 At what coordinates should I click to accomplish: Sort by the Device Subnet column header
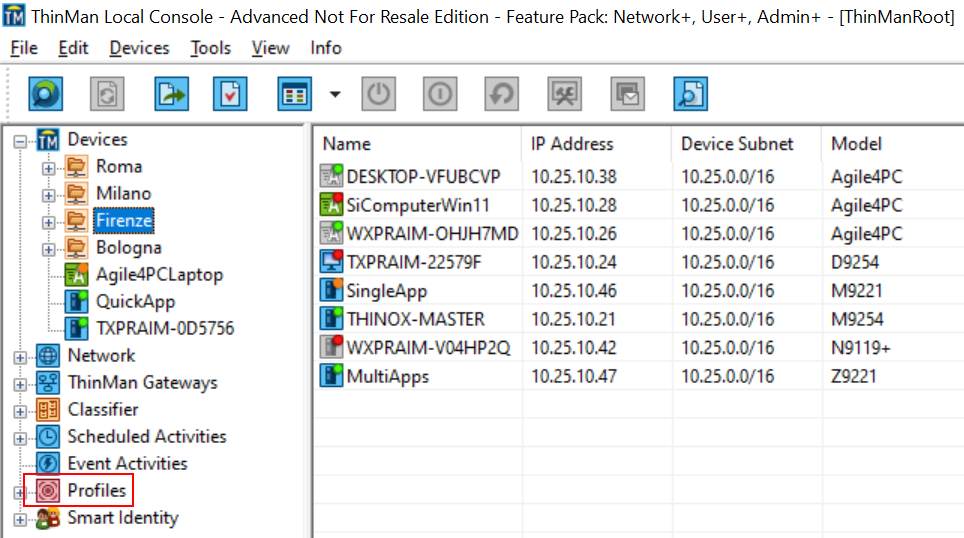[x=746, y=144]
